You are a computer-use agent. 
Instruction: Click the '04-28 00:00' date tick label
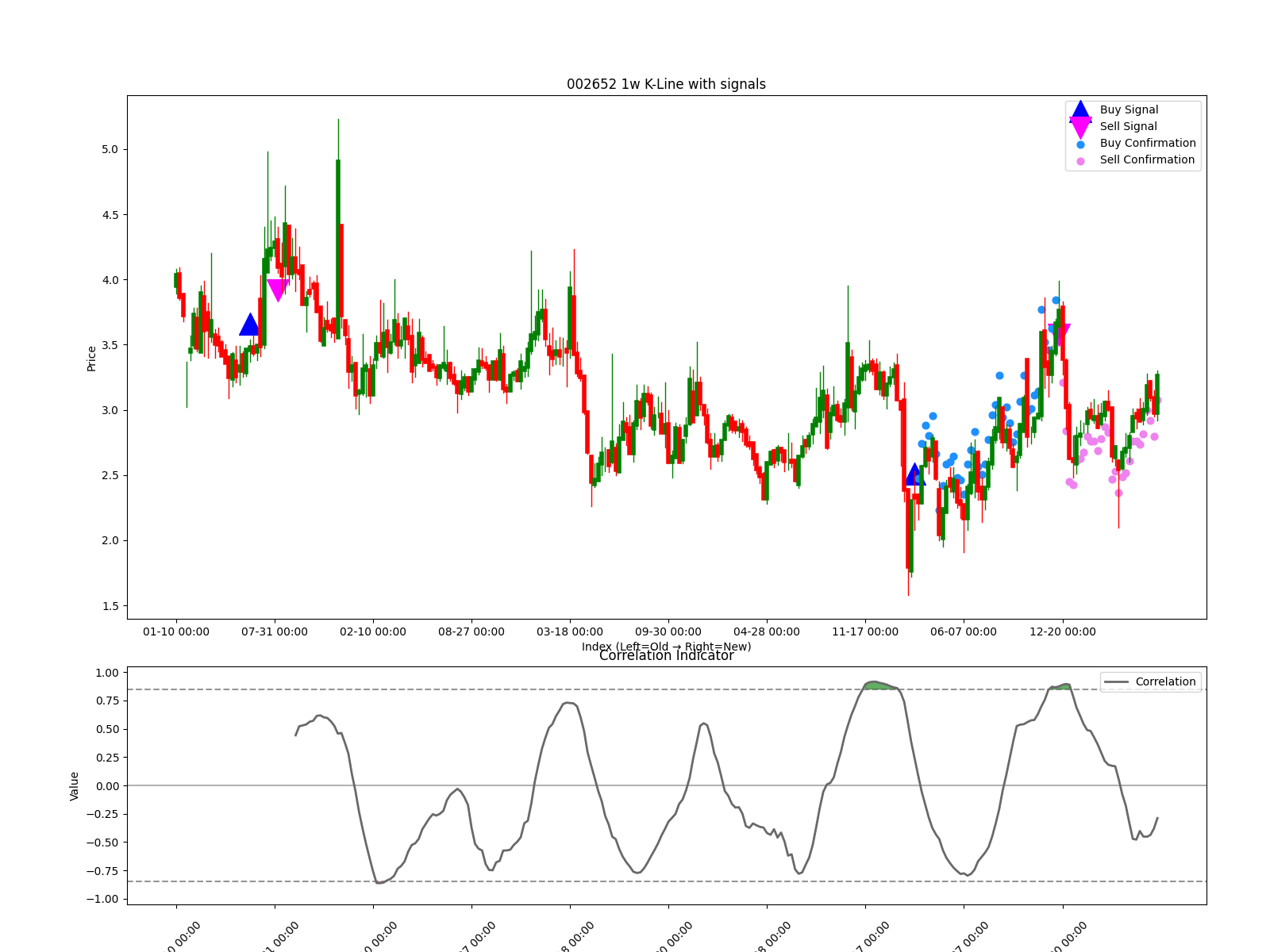767,631
